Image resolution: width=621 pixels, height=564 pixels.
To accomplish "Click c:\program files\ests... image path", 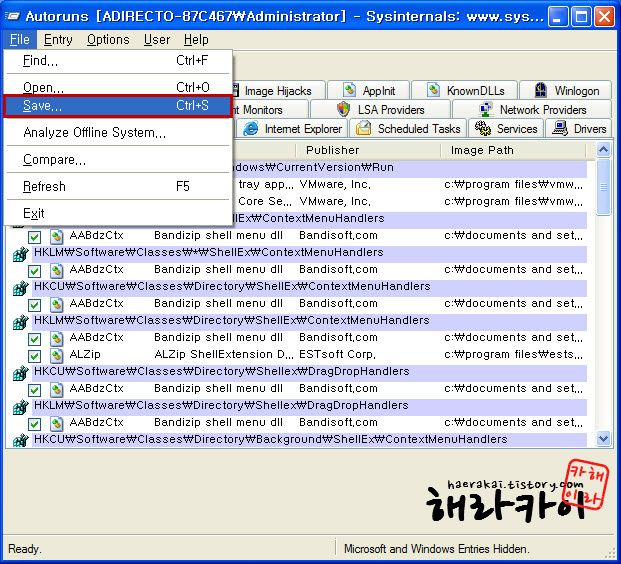I will [513, 354].
